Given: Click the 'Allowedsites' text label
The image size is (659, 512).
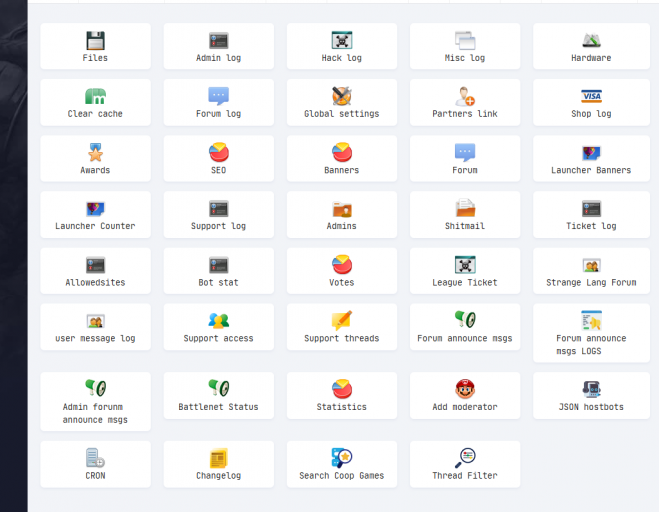Looking at the screenshot, I should pos(95,282).
